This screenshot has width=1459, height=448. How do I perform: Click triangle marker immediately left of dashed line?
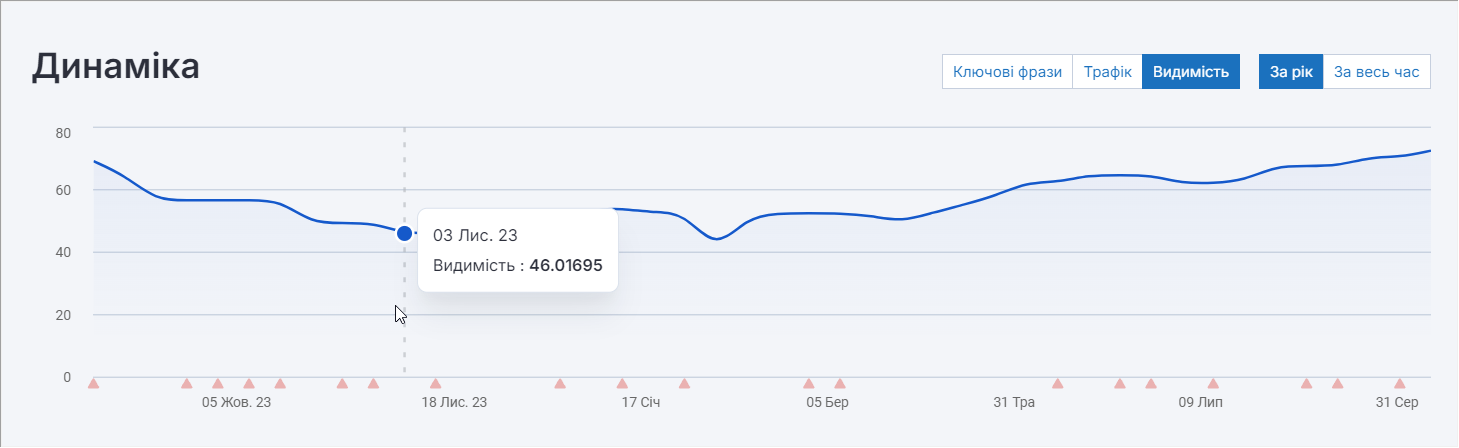coord(373,383)
